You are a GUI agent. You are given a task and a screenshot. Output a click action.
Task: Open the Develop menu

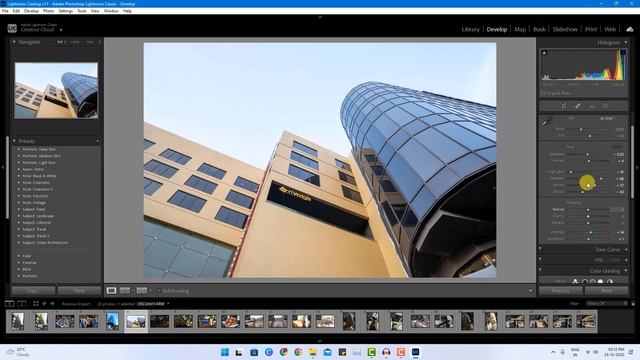click(31, 11)
